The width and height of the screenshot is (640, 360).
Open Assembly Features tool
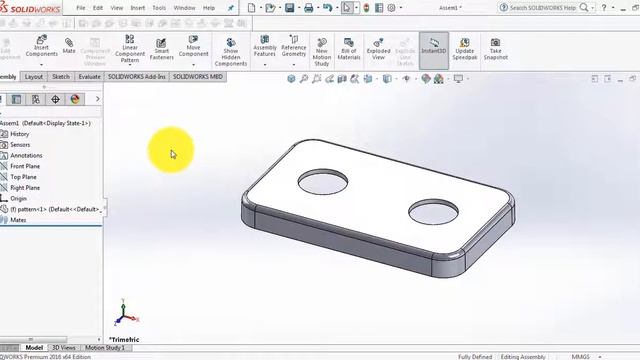tap(264, 46)
